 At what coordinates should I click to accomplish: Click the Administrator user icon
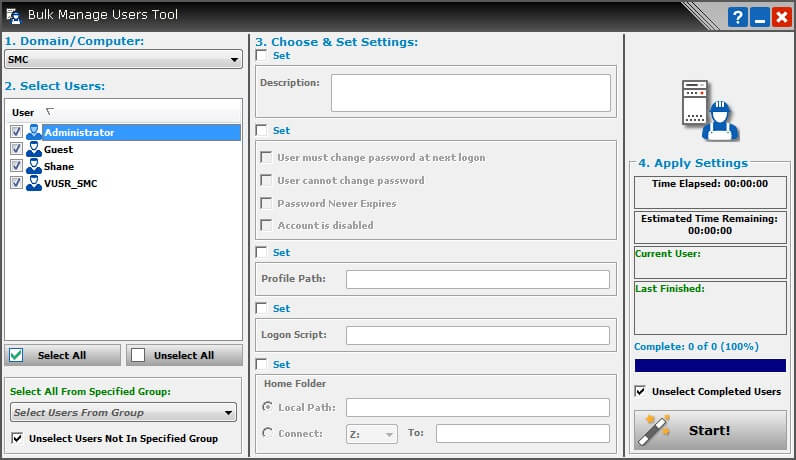point(34,132)
